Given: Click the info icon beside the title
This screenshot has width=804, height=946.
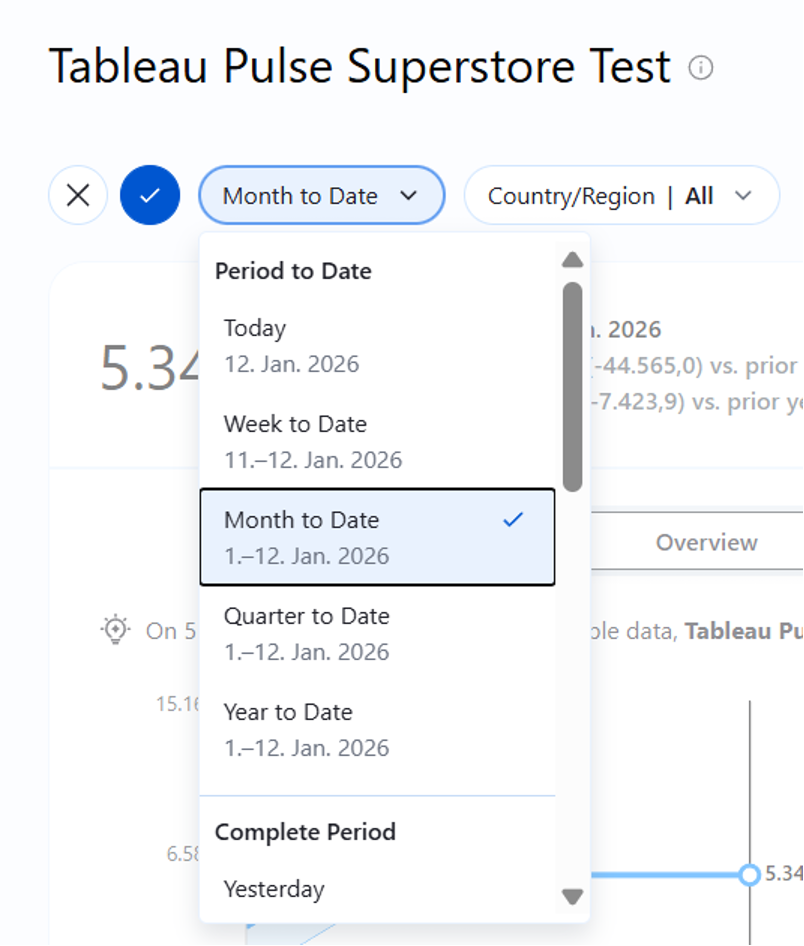Looking at the screenshot, I should [x=701, y=68].
